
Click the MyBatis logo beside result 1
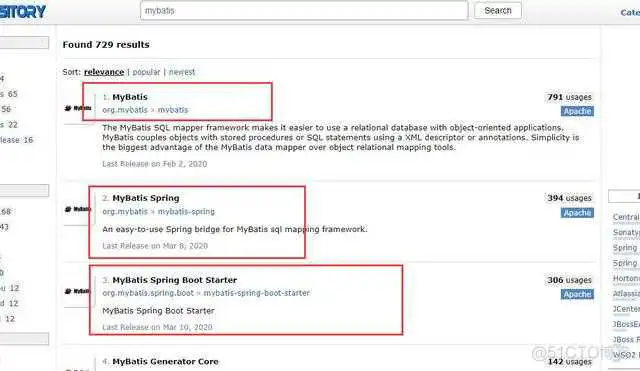(78, 108)
